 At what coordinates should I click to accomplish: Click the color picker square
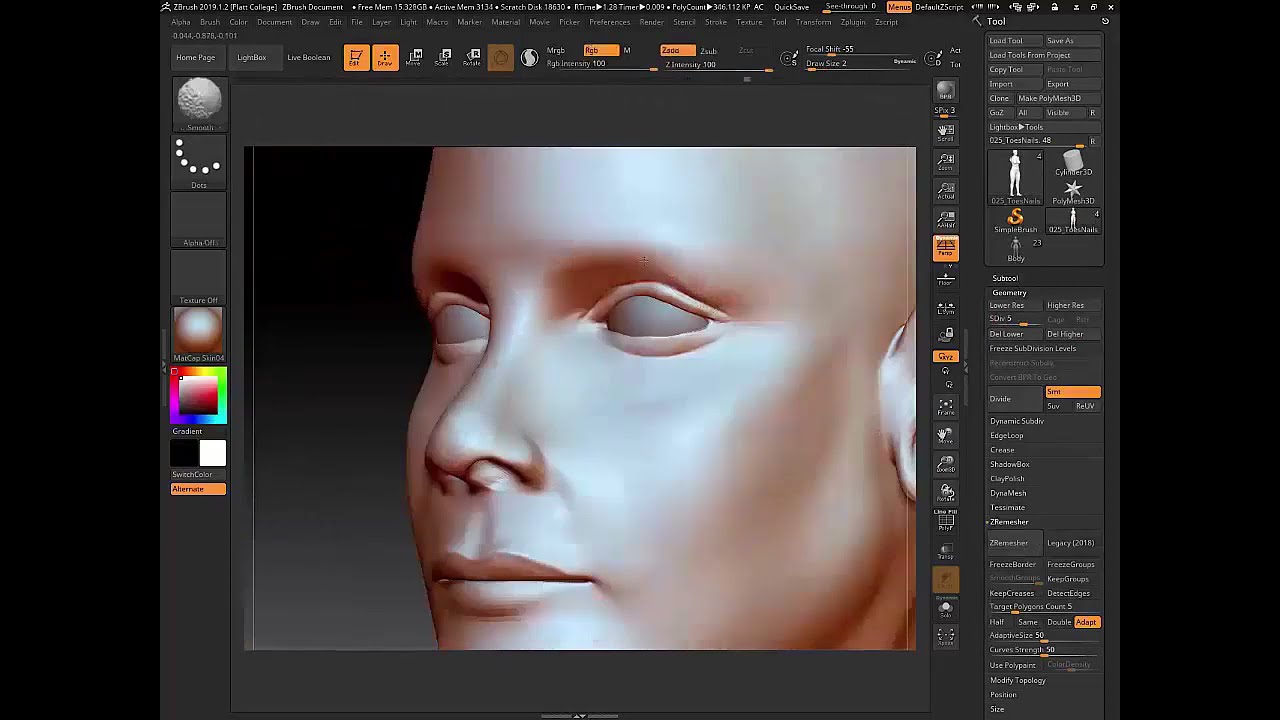tap(199, 395)
